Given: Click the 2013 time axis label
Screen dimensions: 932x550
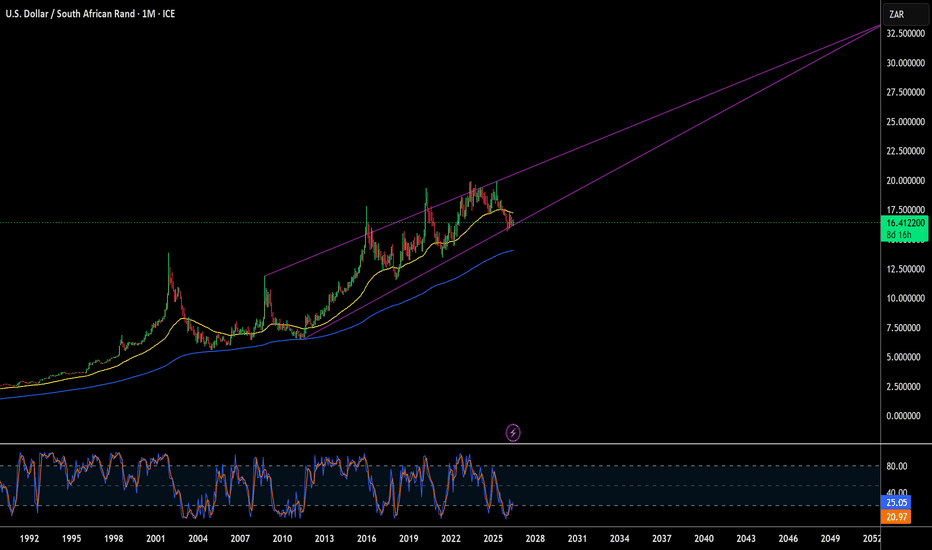Looking at the screenshot, I should pyautogui.click(x=325, y=539).
